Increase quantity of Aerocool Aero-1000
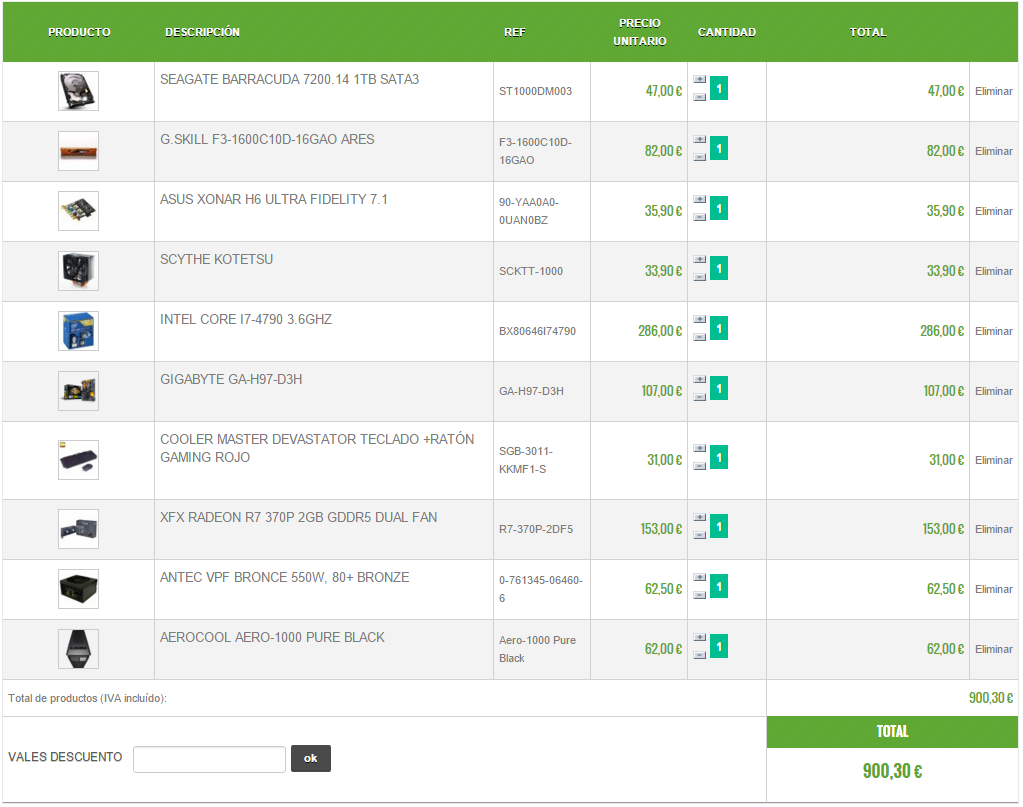 click(x=699, y=638)
